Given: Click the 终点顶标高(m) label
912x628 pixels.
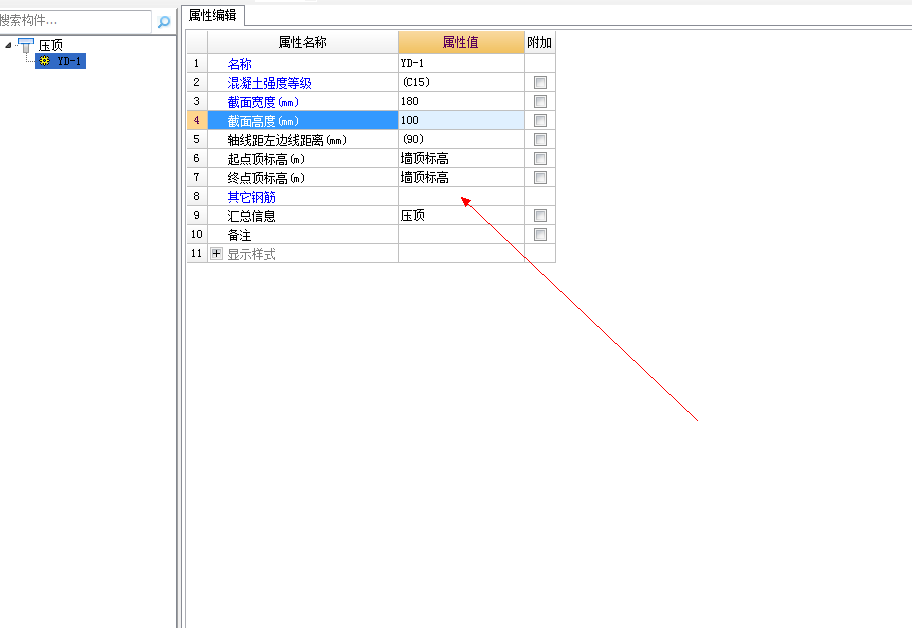Looking at the screenshot, I should (x=266, y=178).
